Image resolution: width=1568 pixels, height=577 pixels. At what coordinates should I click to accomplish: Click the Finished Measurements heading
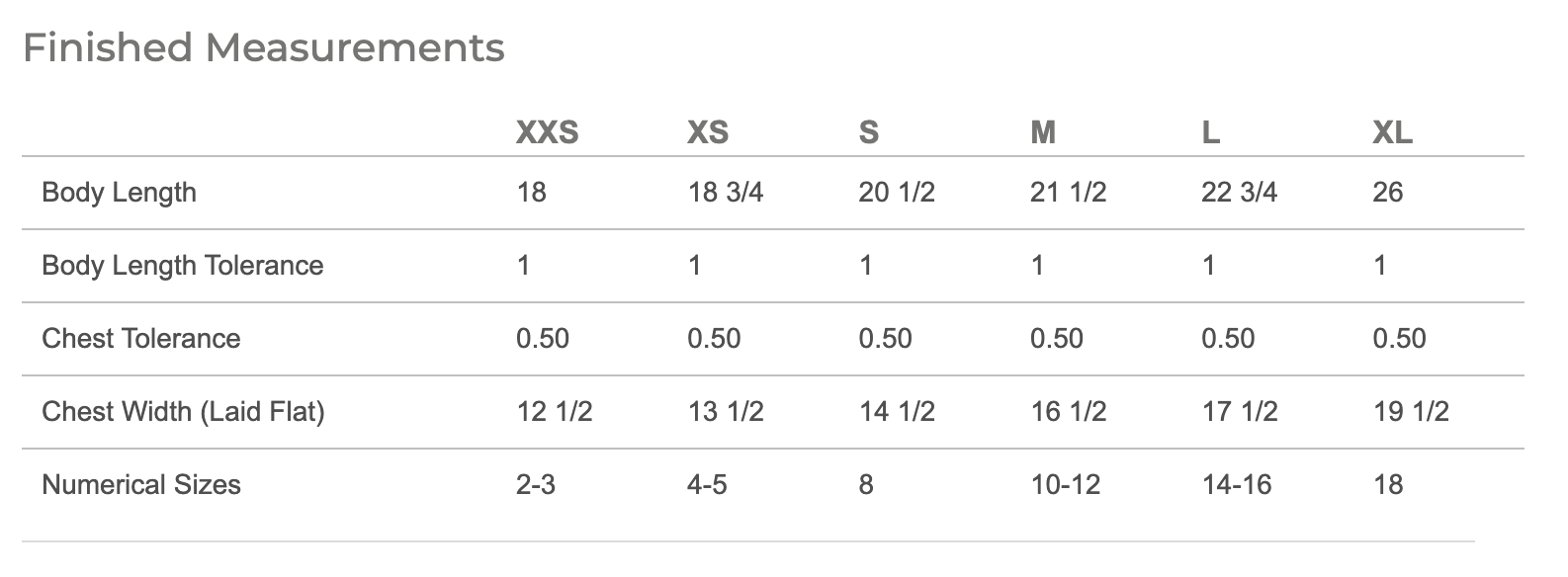click(263, 47)
